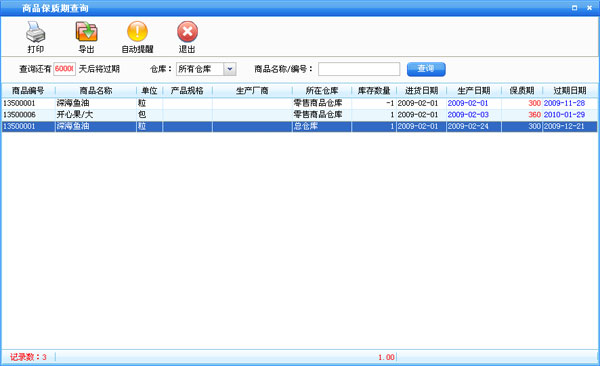Sort by 商品编号 column header
The image size is (600, 366).
point(28,91)
